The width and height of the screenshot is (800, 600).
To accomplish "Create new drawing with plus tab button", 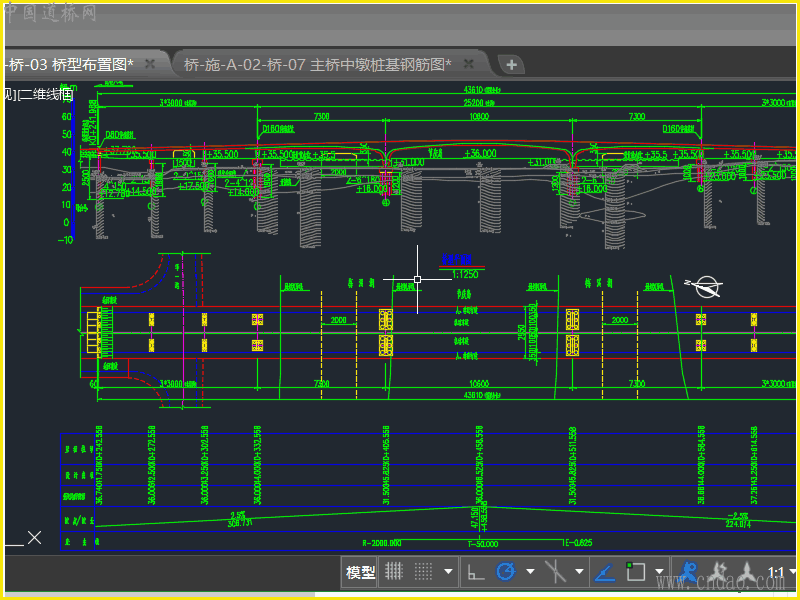I will [511, 64].
